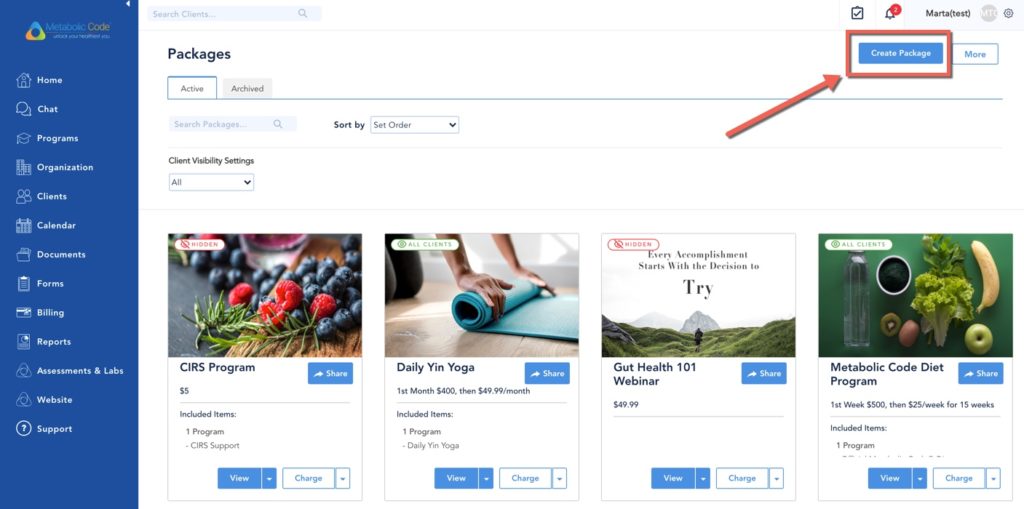Image resolution: width=1024 pixels, height=509 pixels.
Task: Click ALL CLIENTS badge on Daily Yin Yoga
Action: pyautogui.click(x=424, y=244)
